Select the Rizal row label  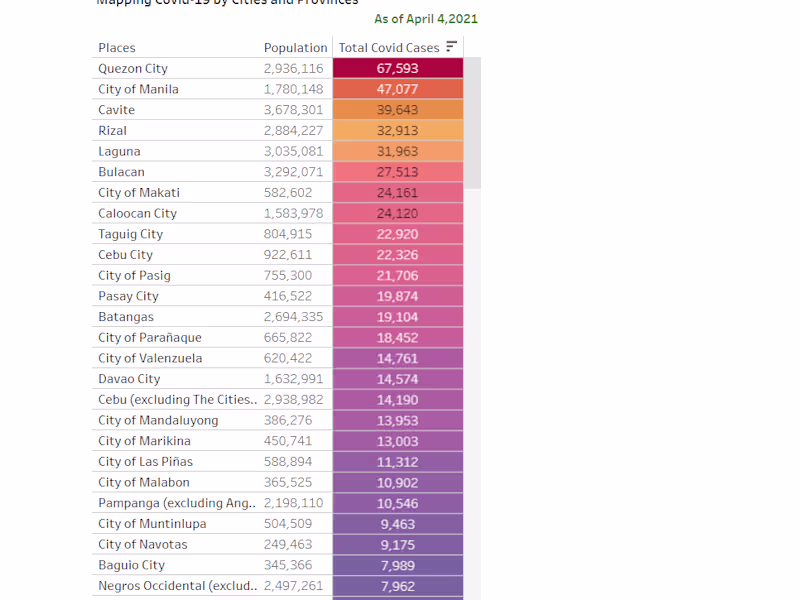tap(112, 131)
